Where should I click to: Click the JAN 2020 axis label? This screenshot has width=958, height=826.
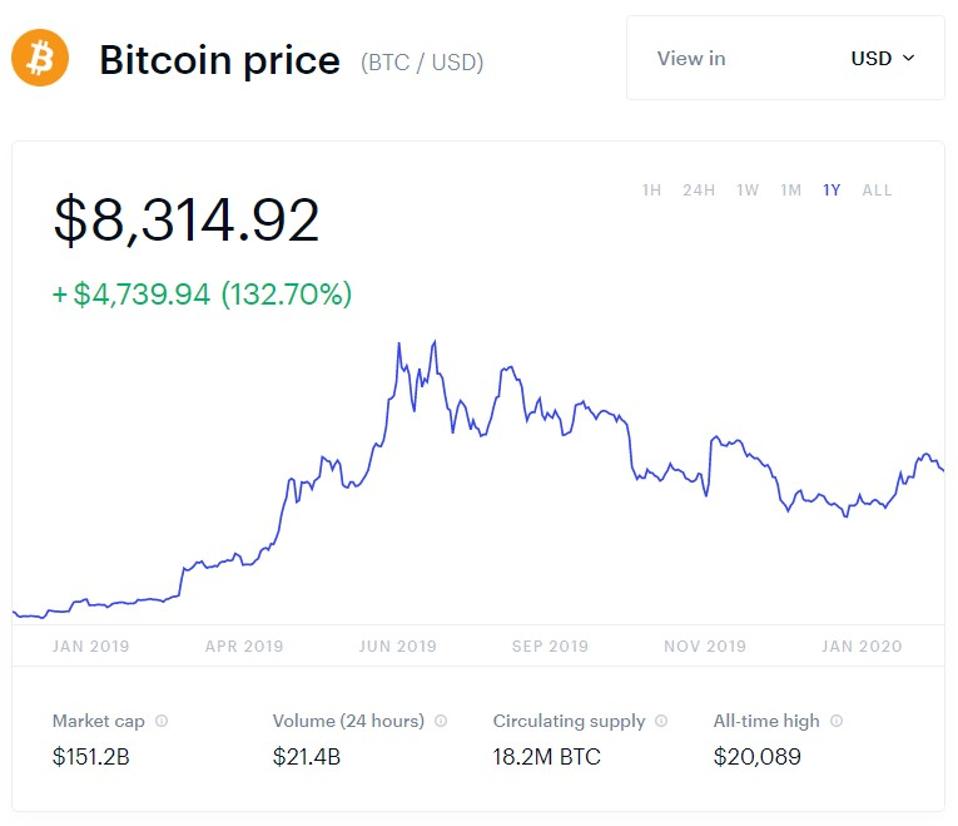(x=861, y=646)
